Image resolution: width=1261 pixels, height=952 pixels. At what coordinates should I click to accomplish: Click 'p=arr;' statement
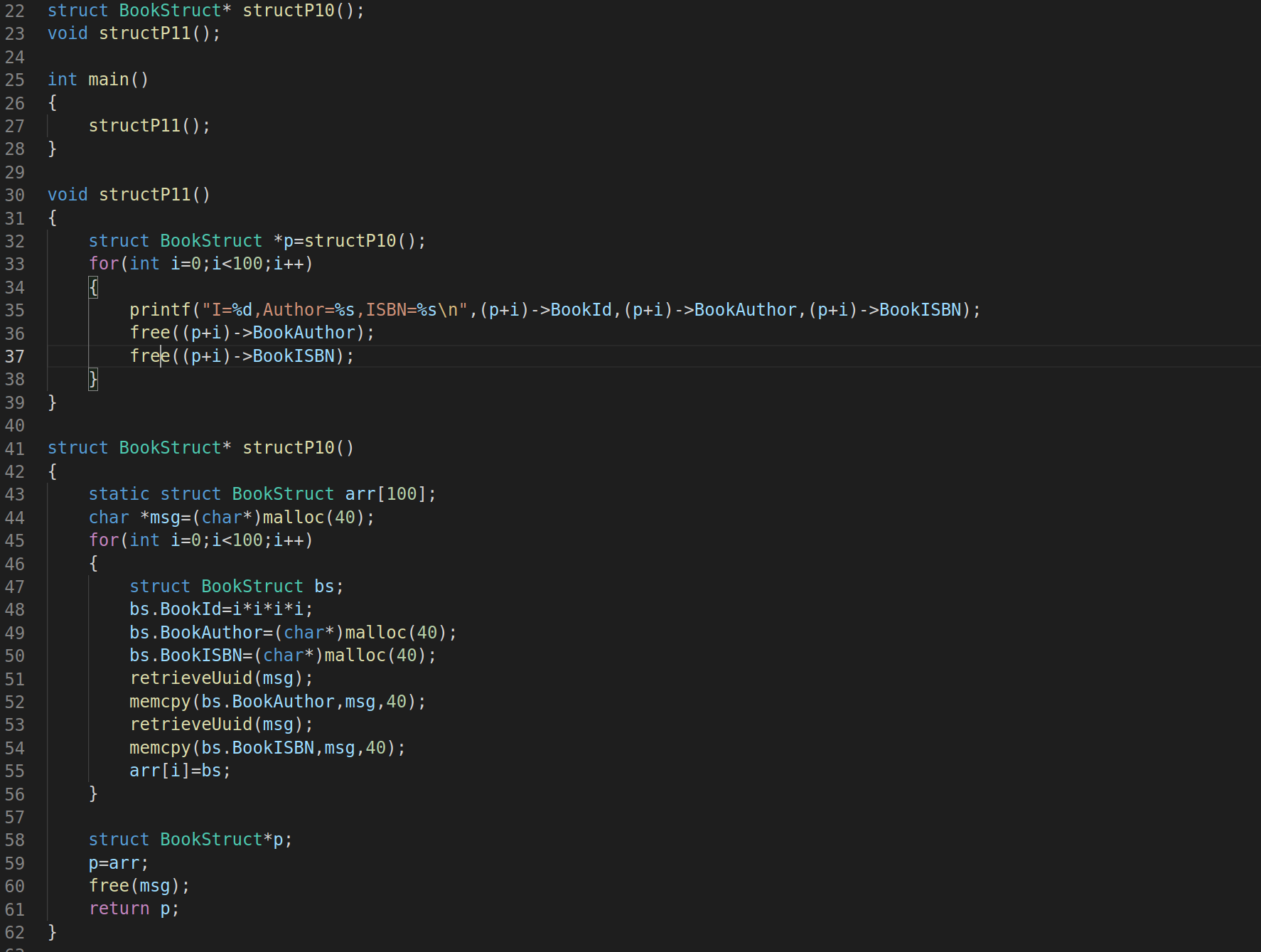[119, 863]
